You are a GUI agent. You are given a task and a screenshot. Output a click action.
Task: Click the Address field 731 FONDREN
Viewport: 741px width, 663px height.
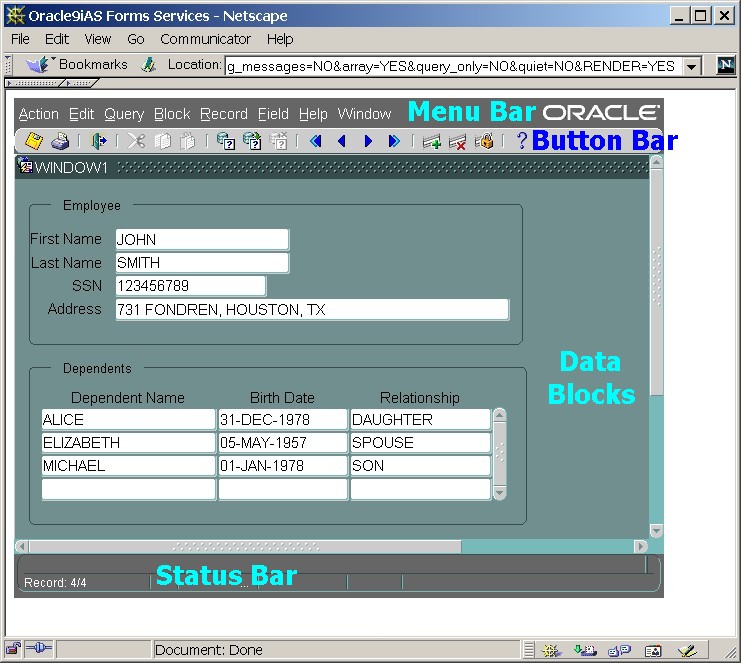point(312,310)
